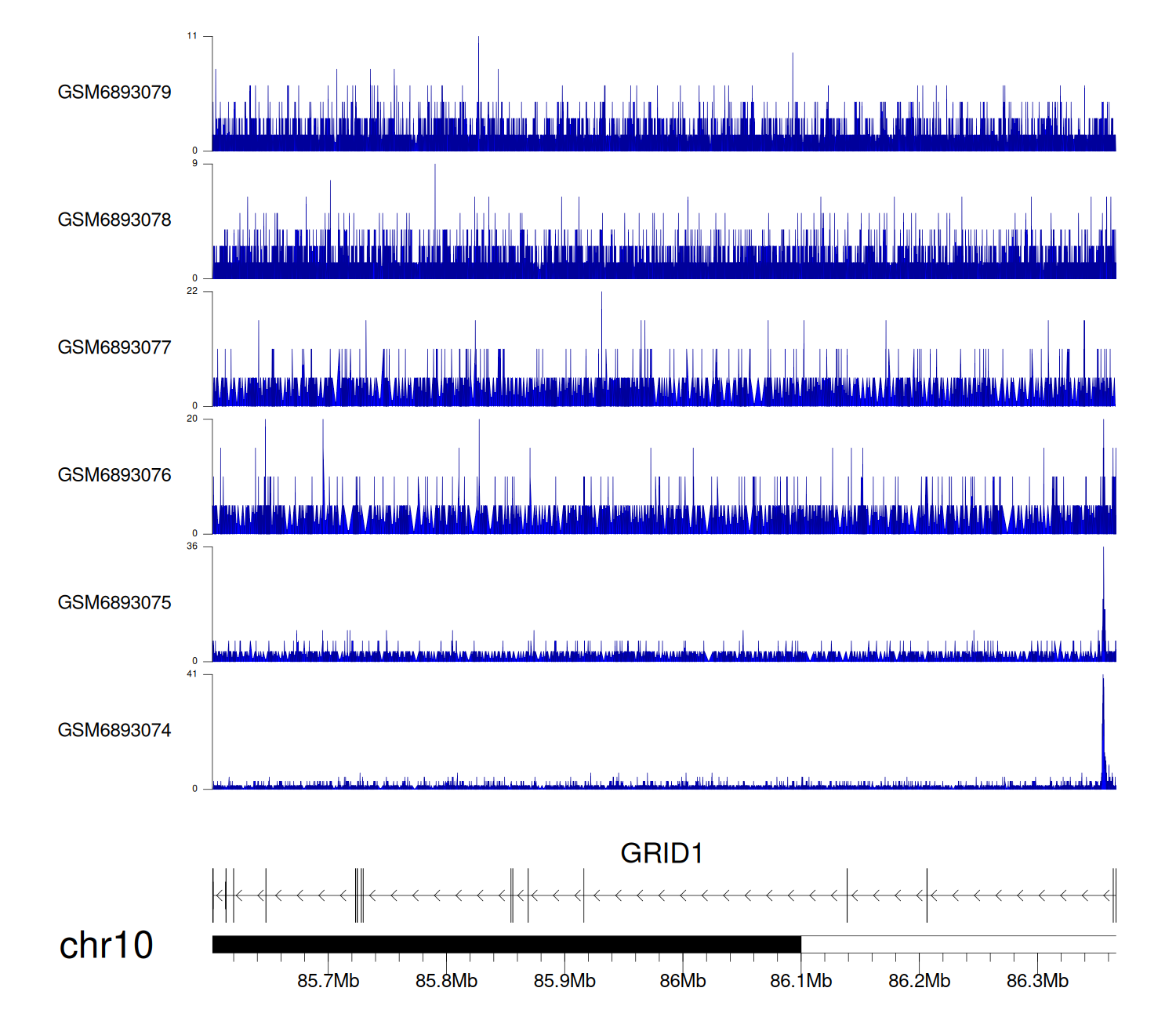Click the 86.3Mb axis position label
The height and width of the screenshot is (1035, 1176).
click(1037, 981)
